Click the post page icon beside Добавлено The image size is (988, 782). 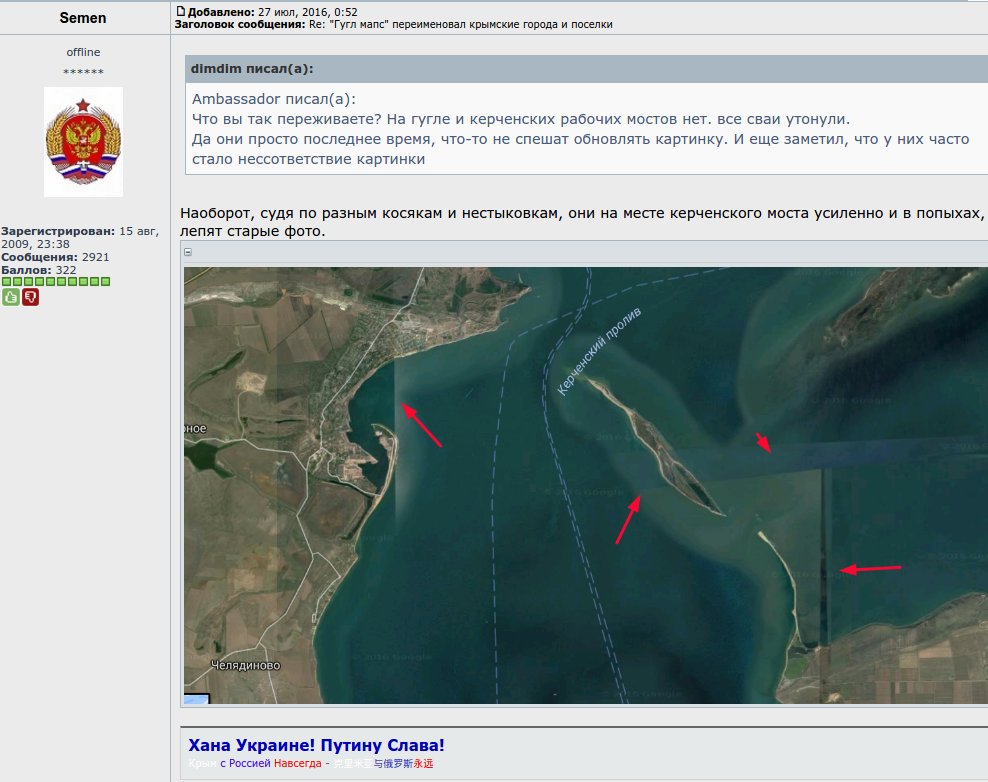coord(181,11)
